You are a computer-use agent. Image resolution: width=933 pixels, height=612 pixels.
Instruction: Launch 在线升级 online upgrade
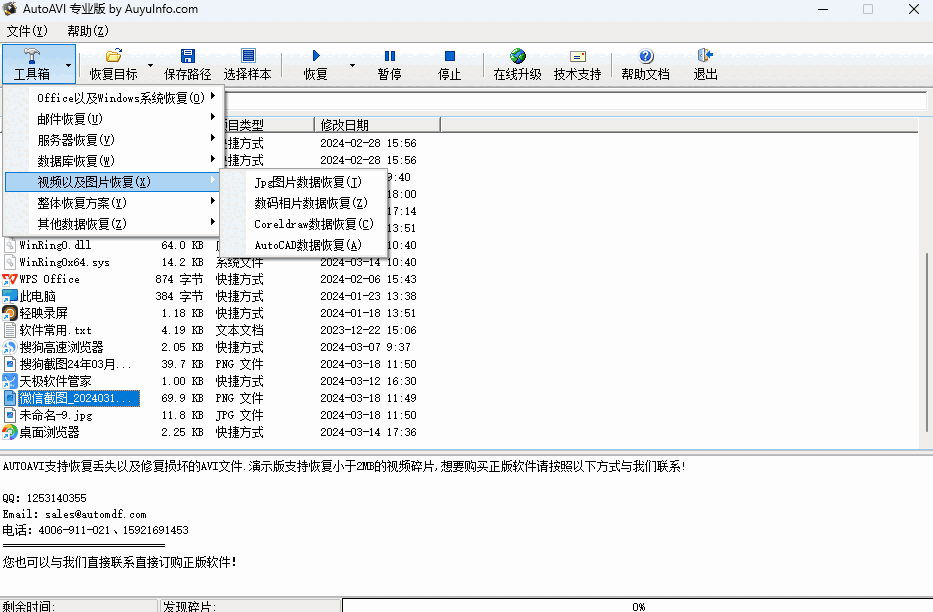coord(516,64)
